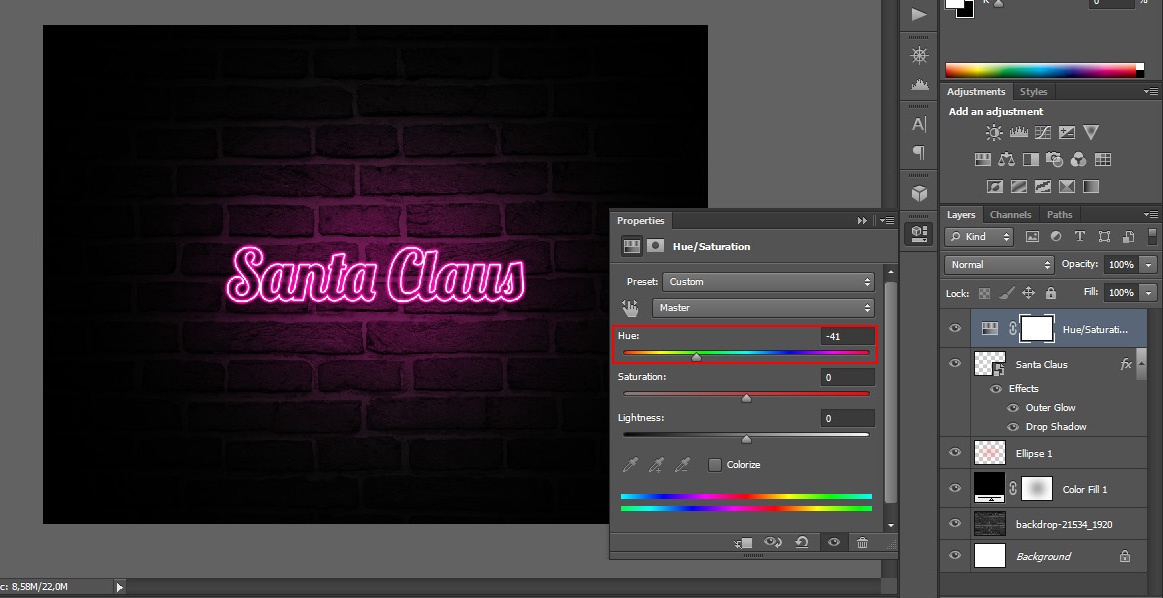Click the Hue value input field
Image resolution: width=1163 pixels, height=598 pixels.
847,337
